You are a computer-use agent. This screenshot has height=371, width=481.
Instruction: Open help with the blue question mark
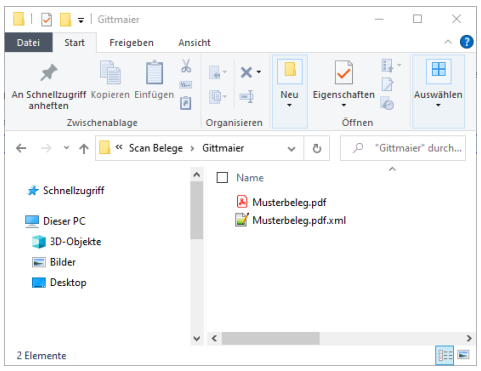point(466,42)
